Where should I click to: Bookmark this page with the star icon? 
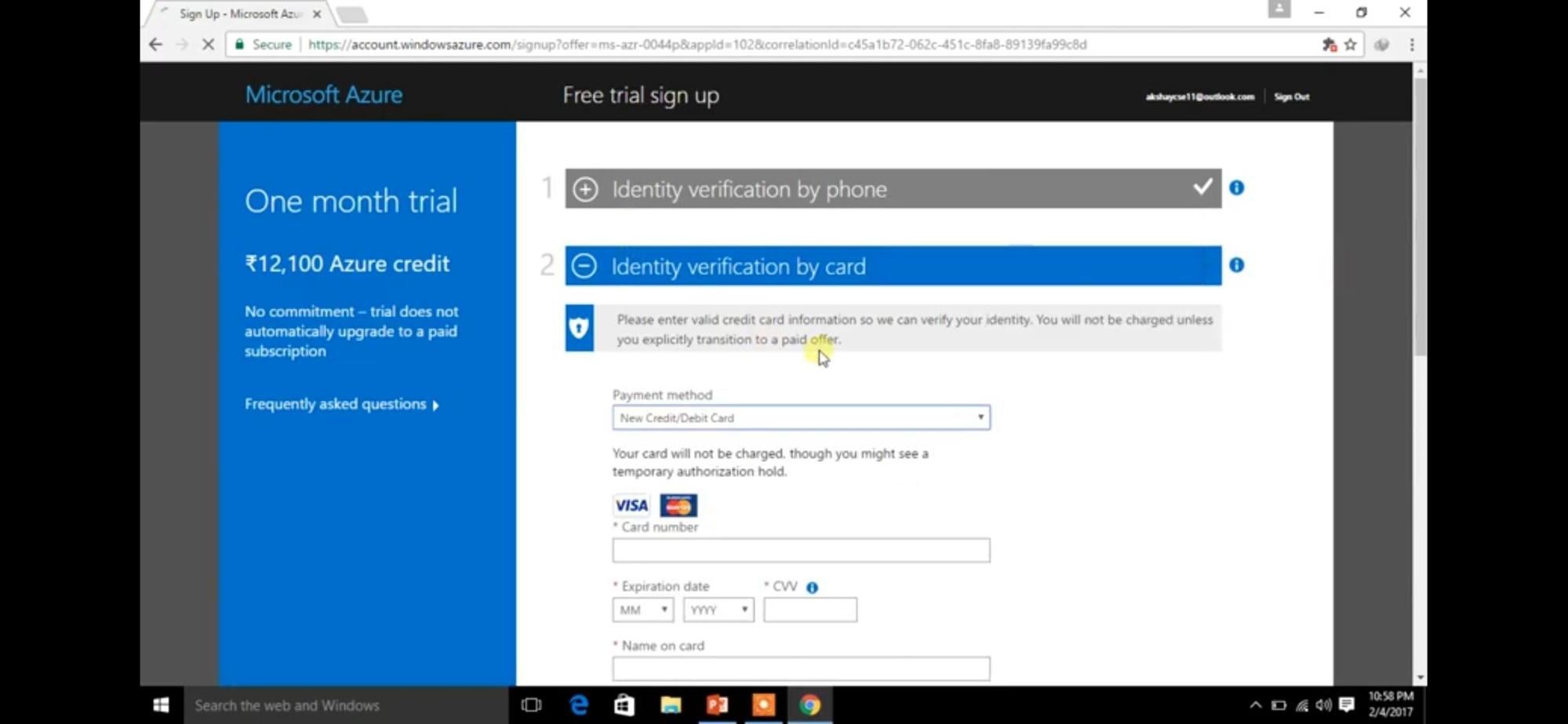click(x=1350, y=45)
